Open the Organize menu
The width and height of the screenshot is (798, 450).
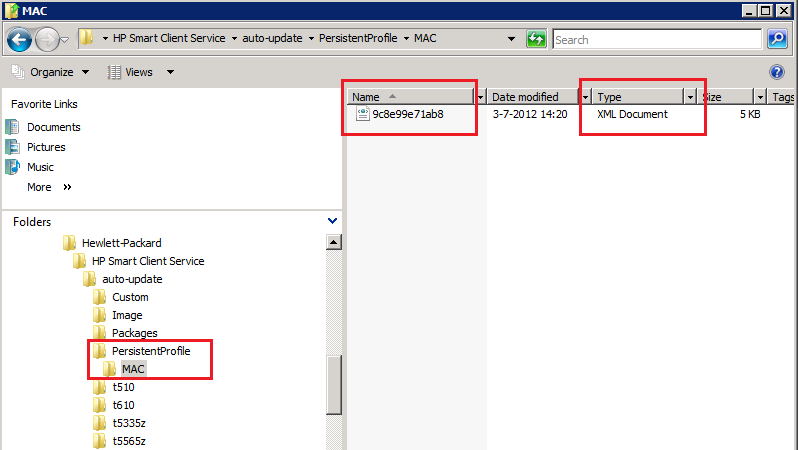[50, 72]
